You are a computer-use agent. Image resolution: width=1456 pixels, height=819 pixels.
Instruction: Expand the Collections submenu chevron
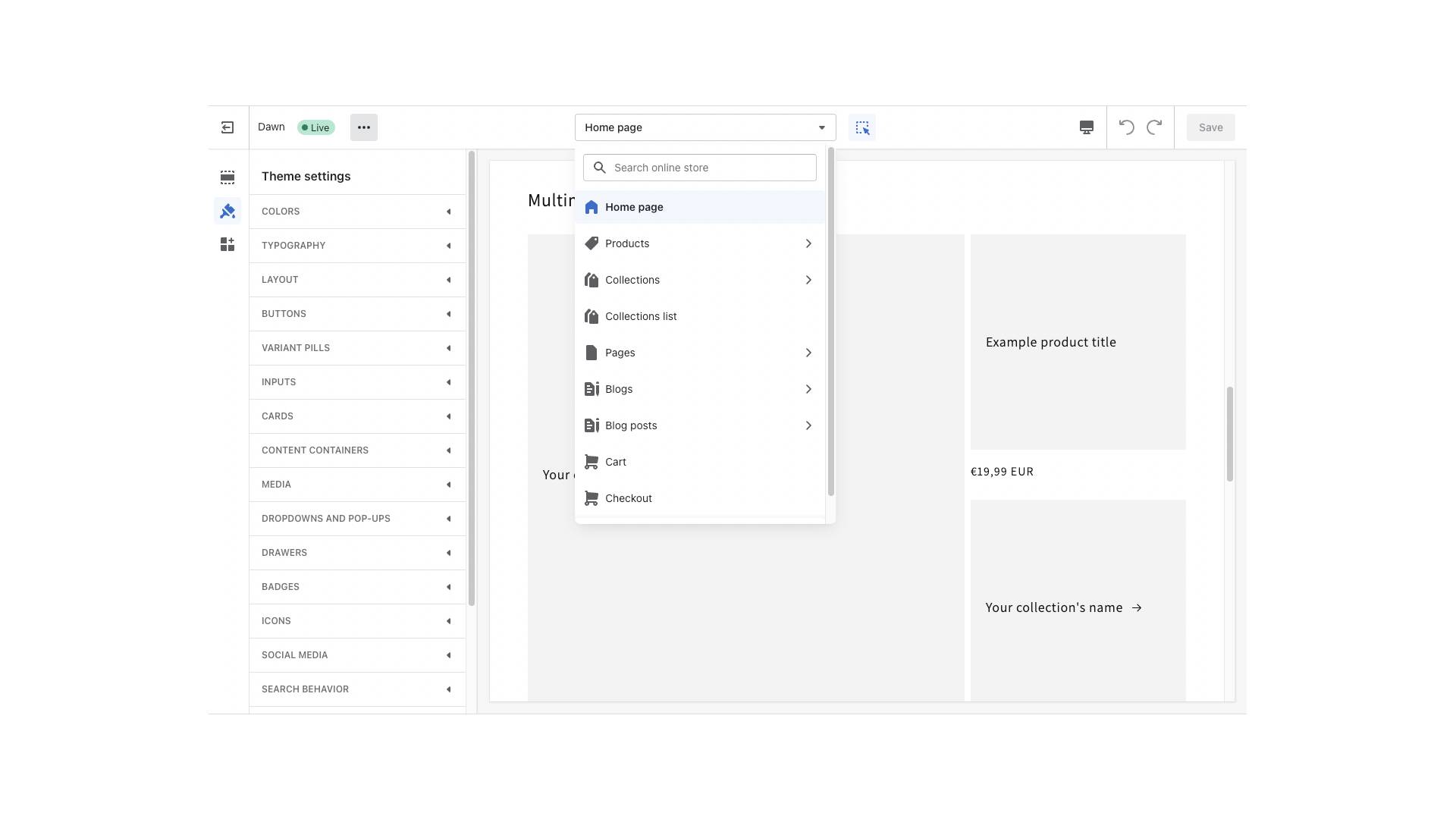pyautogui.click(x=808, y=280)
